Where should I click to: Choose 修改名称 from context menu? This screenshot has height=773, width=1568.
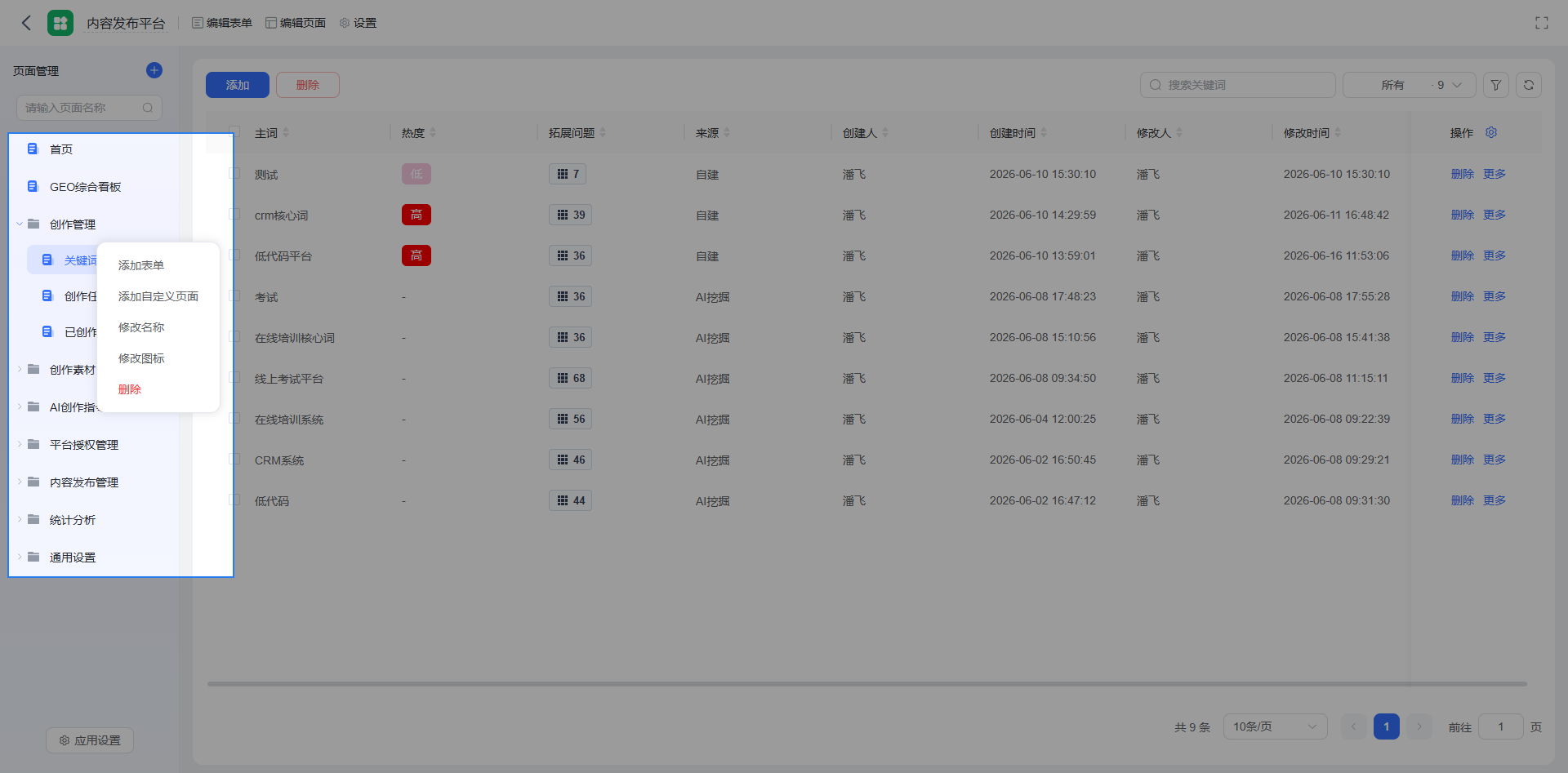tap(141, 327)
